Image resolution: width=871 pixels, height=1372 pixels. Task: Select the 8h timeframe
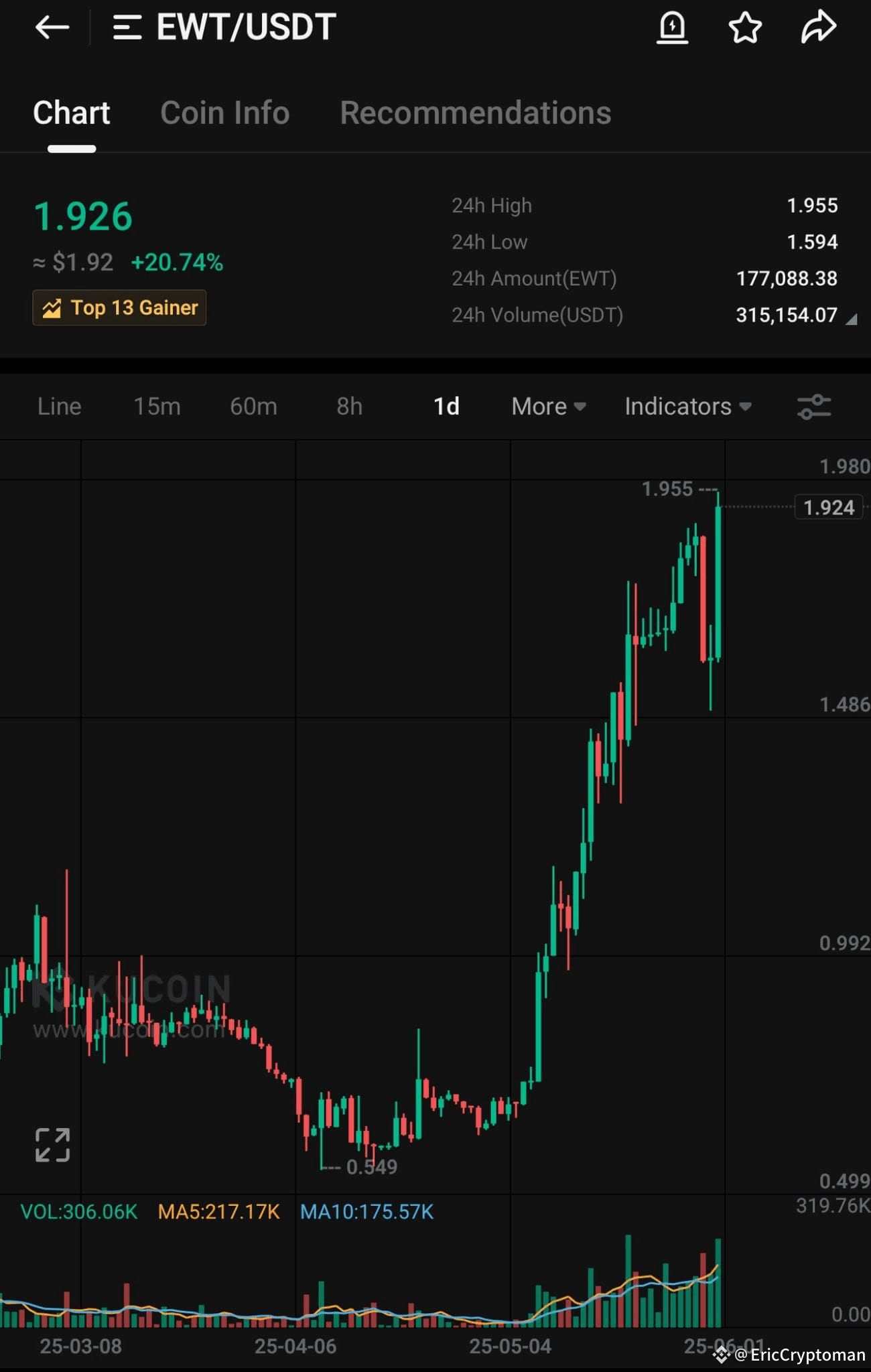click(x=350, y=407)
